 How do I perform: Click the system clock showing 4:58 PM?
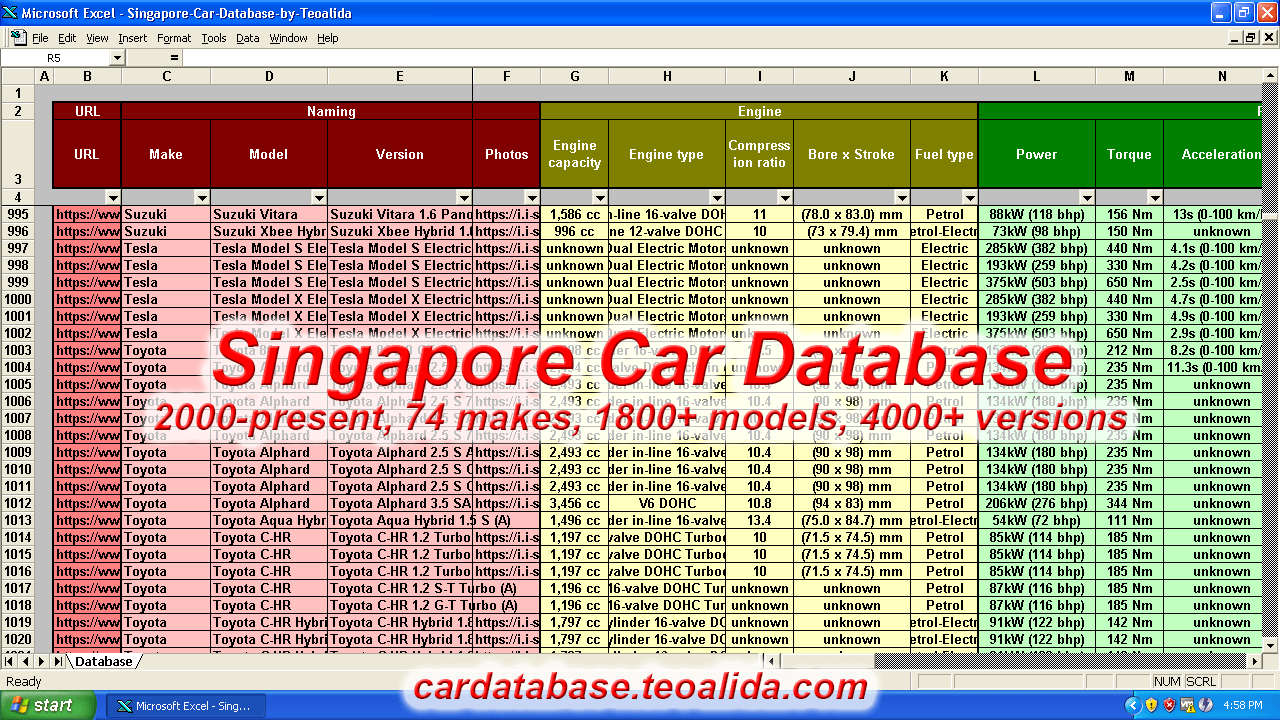[x=1243, y=705]
